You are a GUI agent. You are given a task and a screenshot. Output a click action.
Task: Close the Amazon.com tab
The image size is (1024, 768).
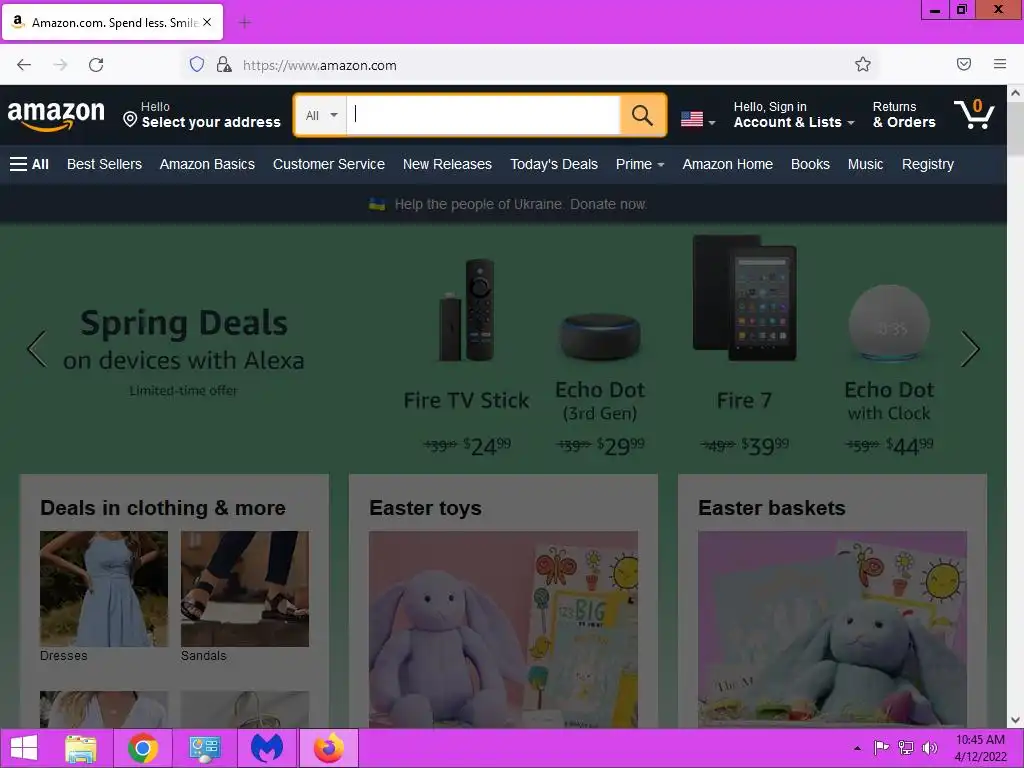(x=207, y=22)
